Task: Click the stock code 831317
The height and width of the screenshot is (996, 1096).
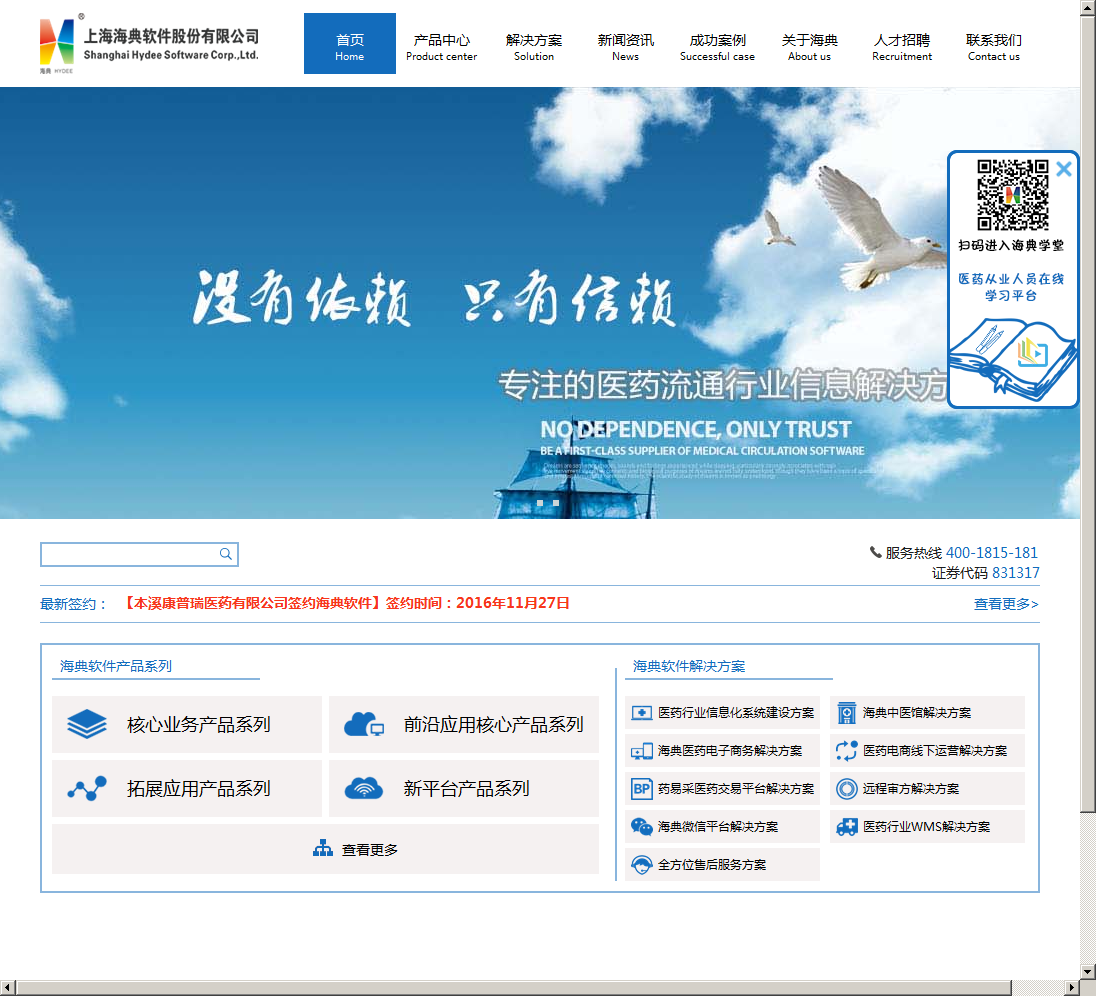Action: [x=1015, y=573]
